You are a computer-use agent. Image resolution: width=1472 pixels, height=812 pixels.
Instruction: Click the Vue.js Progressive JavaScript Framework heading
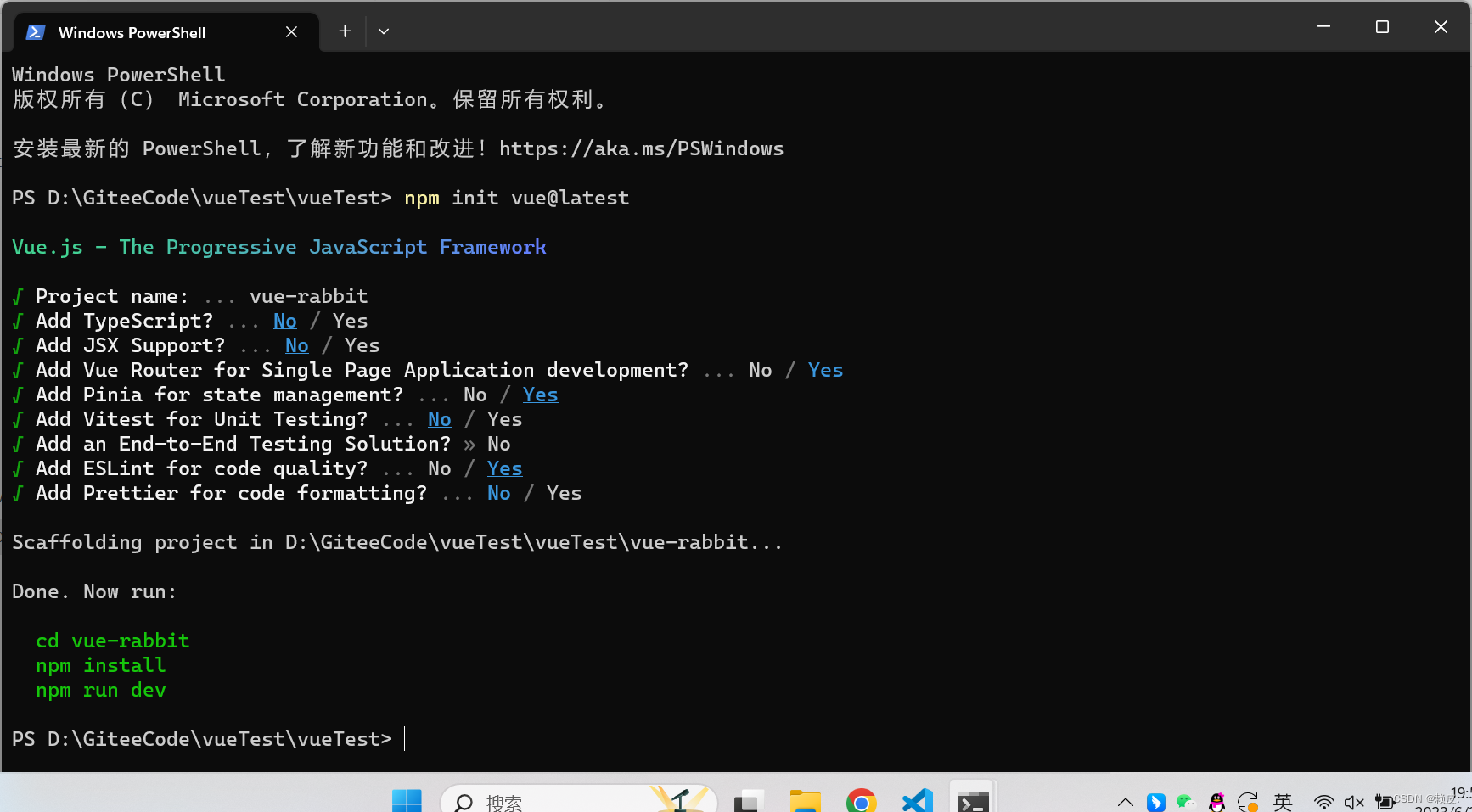coord(279,247)
